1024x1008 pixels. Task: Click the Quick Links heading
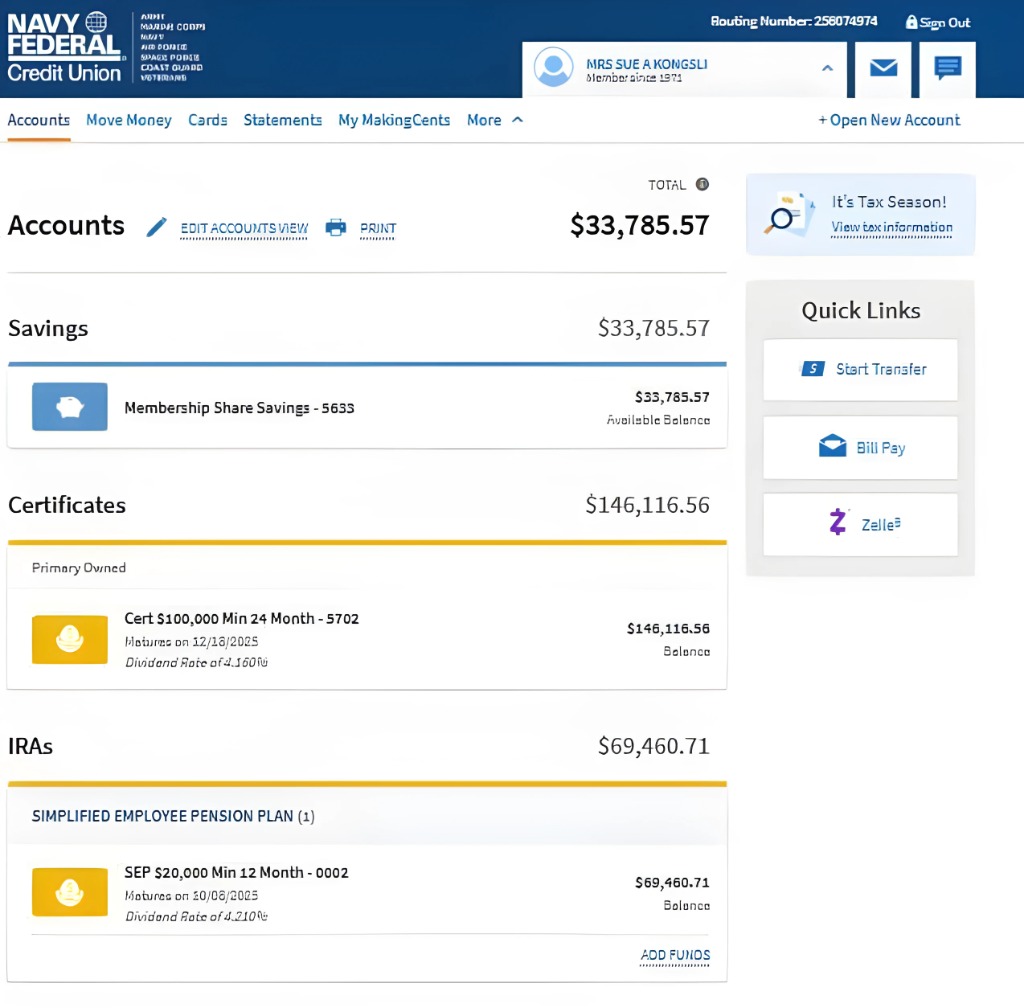point(860,311)
